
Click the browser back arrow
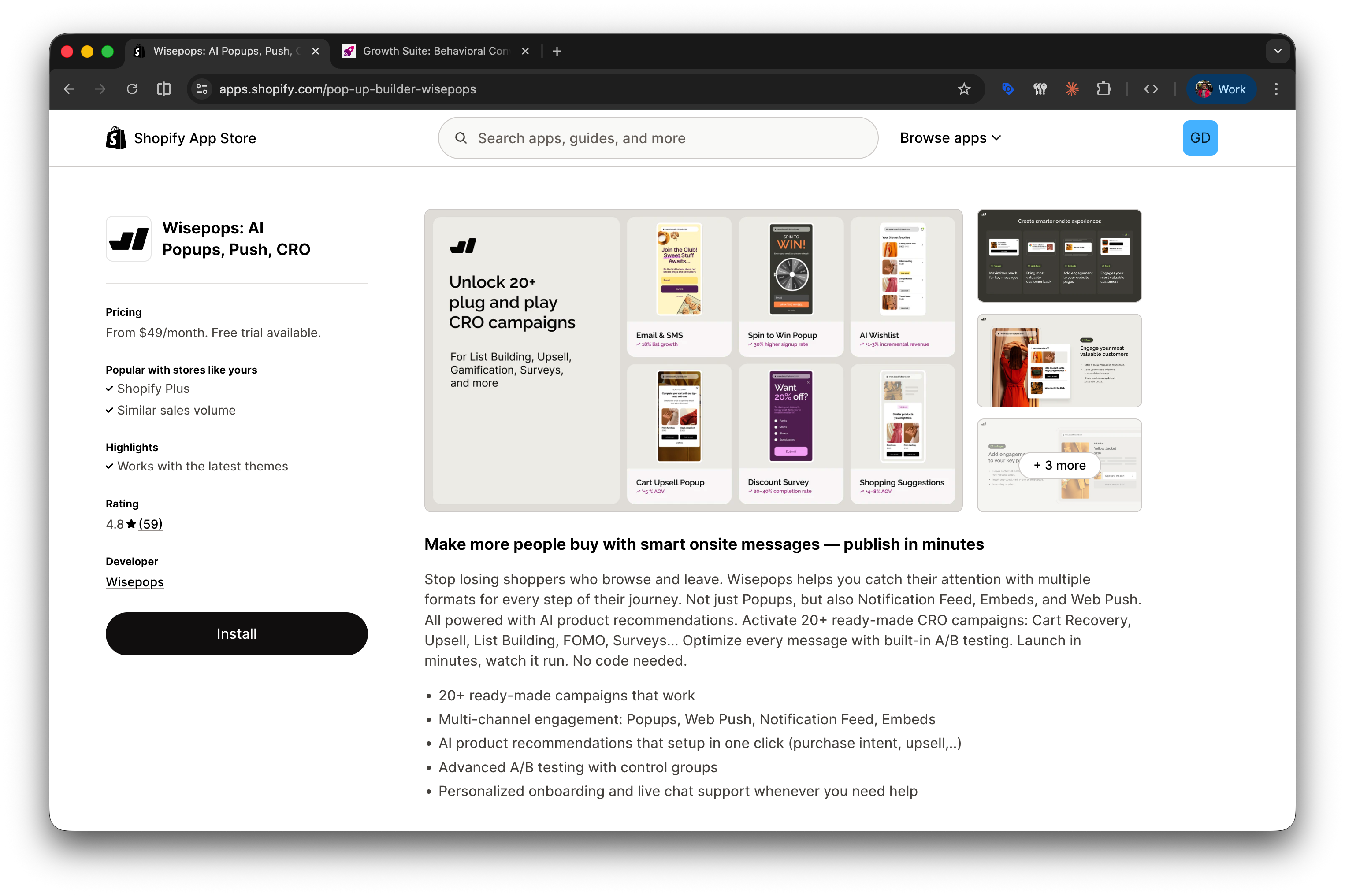pyautogui.click(x=69, y=89)
